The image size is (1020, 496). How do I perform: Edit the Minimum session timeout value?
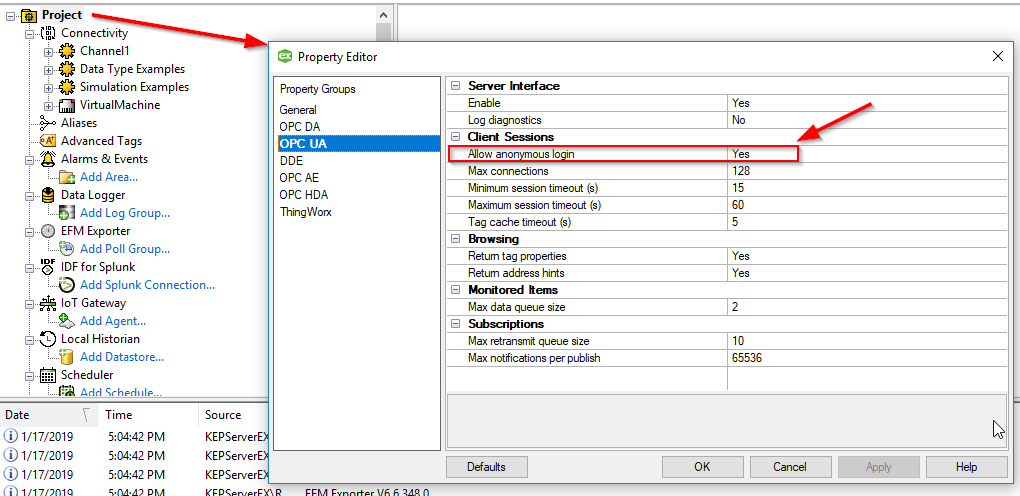click(866, 188)
